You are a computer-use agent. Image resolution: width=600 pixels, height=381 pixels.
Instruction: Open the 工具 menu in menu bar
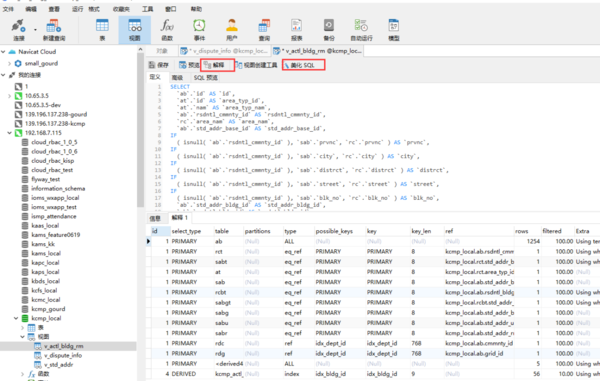[147, 9]
